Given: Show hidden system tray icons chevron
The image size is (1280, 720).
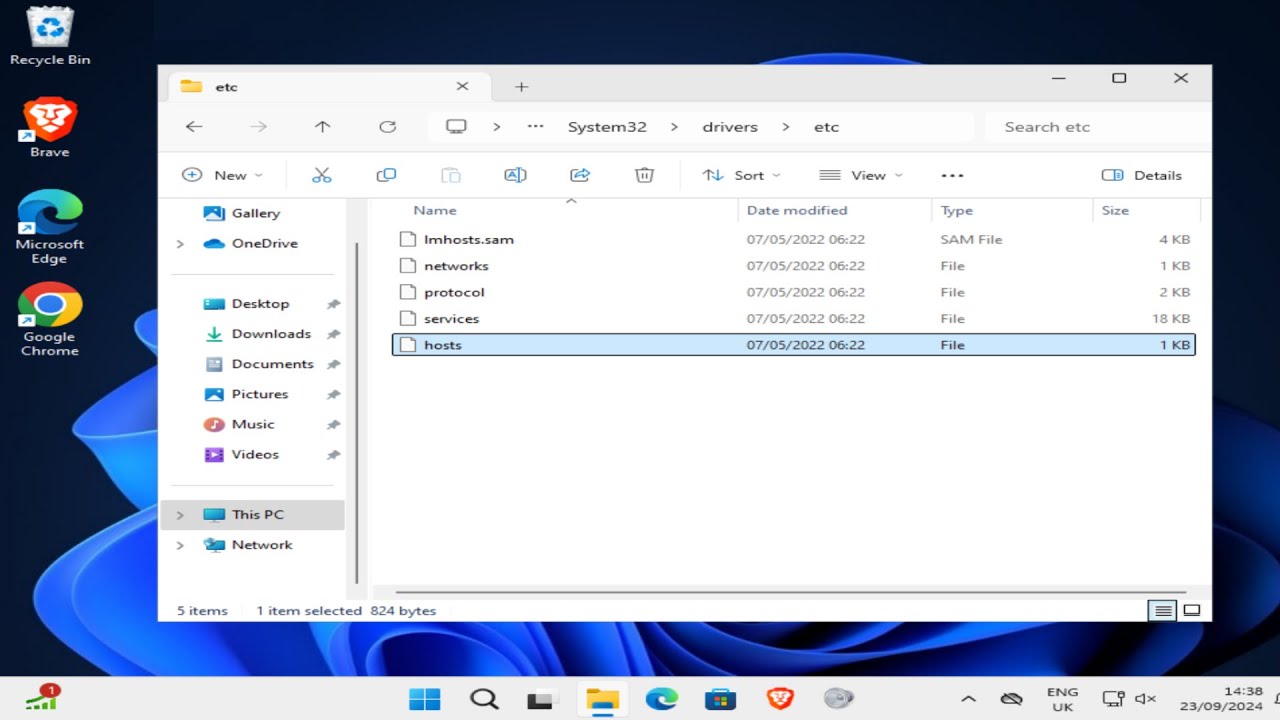Looking at the screenshot, I should (x=968, y=699).
